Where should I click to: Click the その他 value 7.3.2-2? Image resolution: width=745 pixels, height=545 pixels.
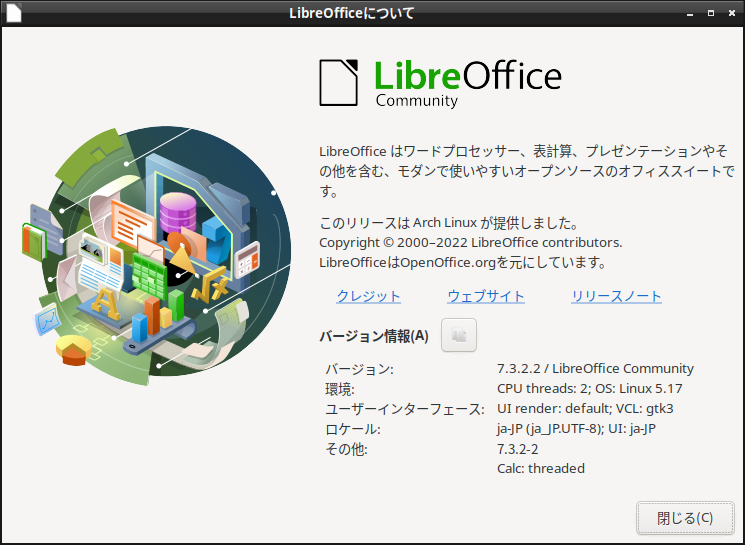coord(517,449)
